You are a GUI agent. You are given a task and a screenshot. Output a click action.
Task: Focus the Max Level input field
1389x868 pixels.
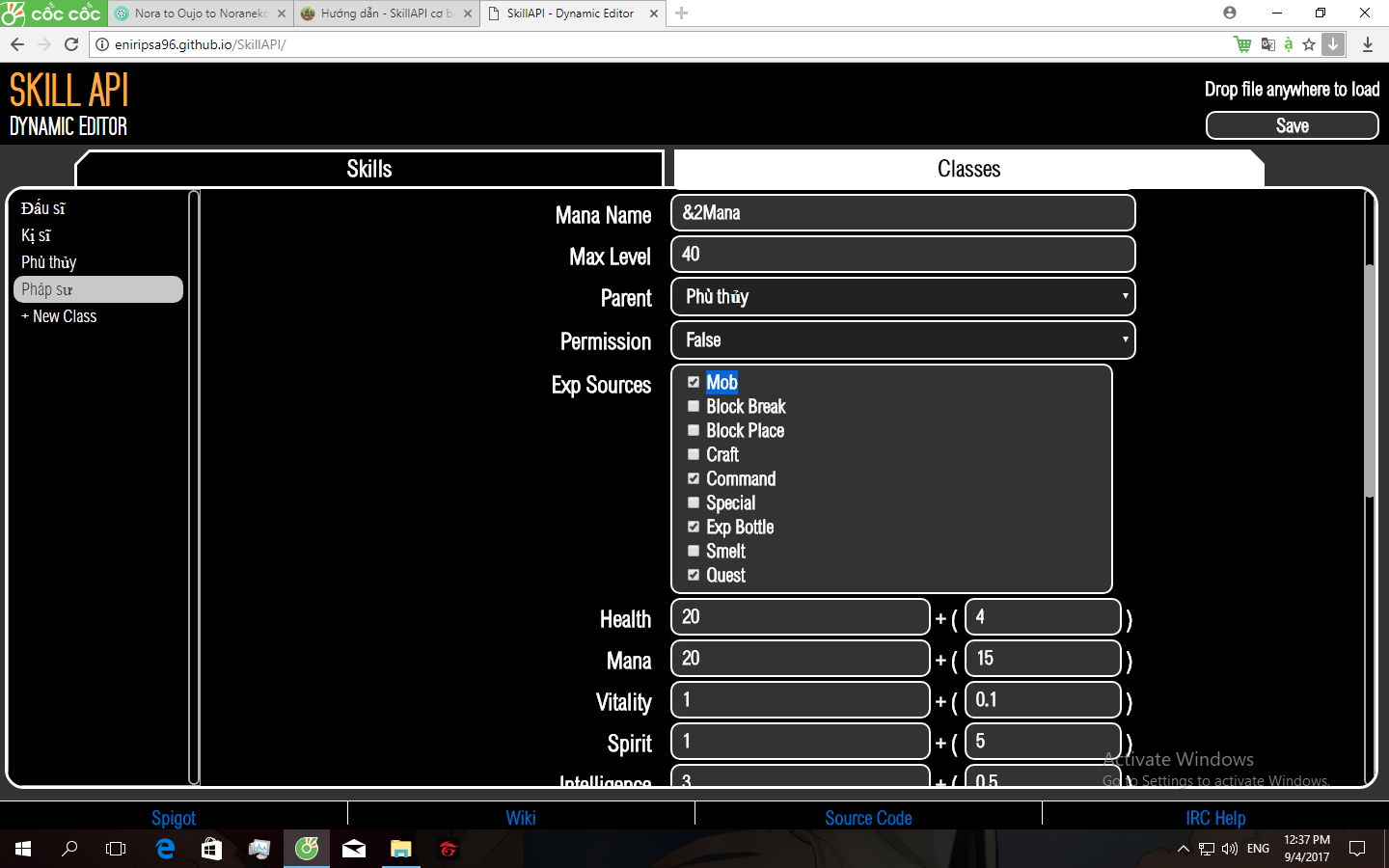coord(903,255)
